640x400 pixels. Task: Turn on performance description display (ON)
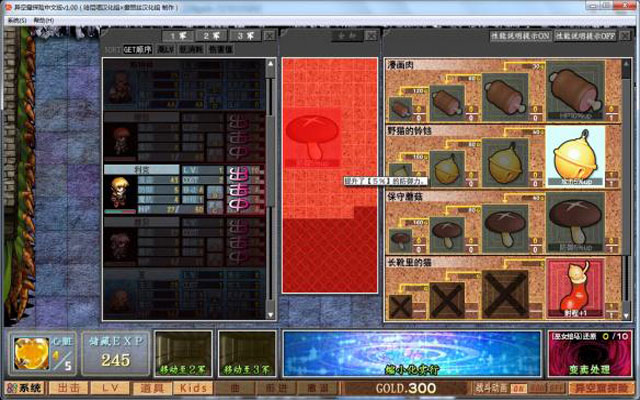(520, 36)
